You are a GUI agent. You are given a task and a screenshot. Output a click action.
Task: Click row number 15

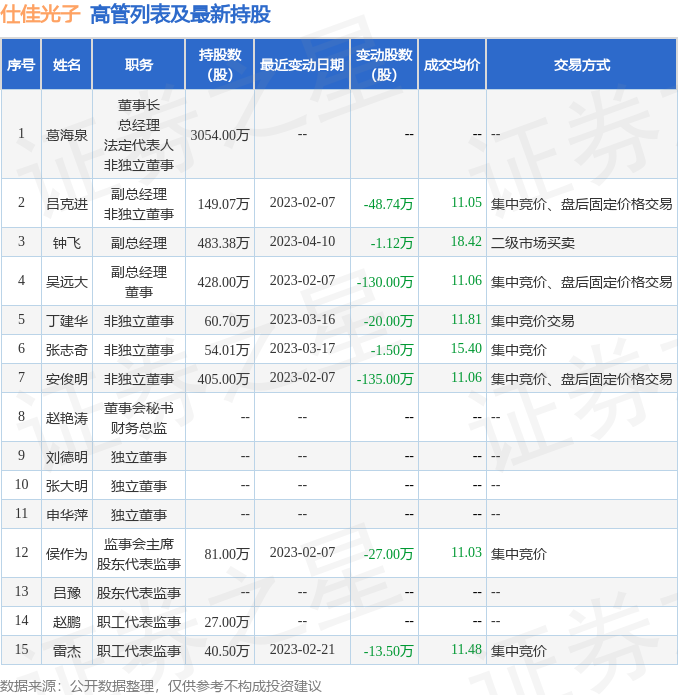tap(21, 649)
